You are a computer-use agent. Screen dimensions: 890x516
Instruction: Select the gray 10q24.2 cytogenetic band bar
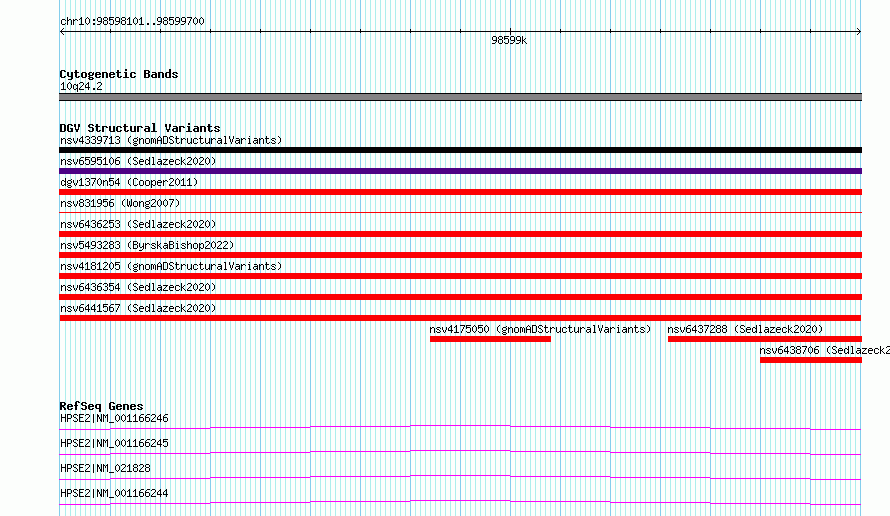point(460,97)
